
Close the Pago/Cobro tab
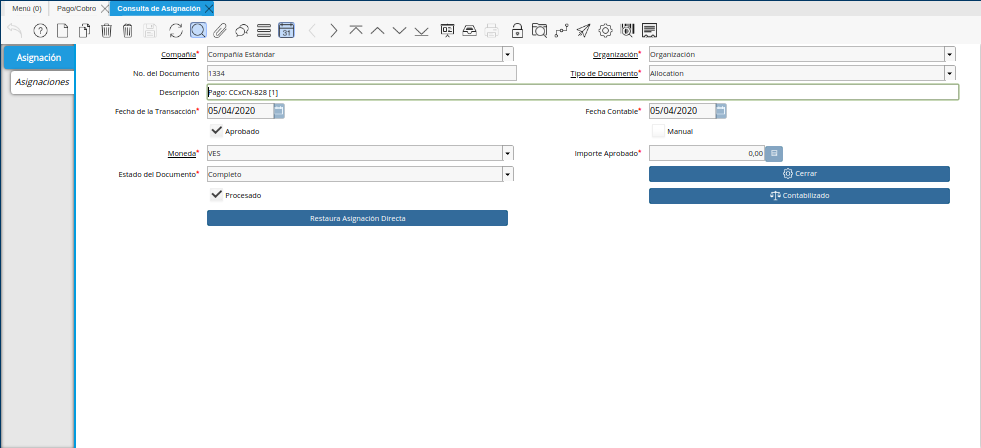point(104,8)
